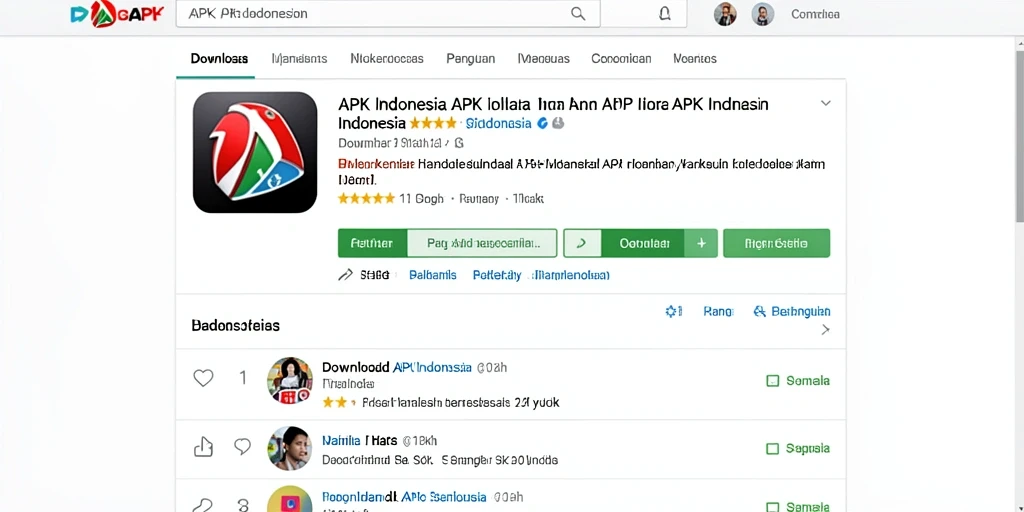1024x512 pixels.
Task: Open Namila Hars reviewer name
Action: tap(360, 440)
